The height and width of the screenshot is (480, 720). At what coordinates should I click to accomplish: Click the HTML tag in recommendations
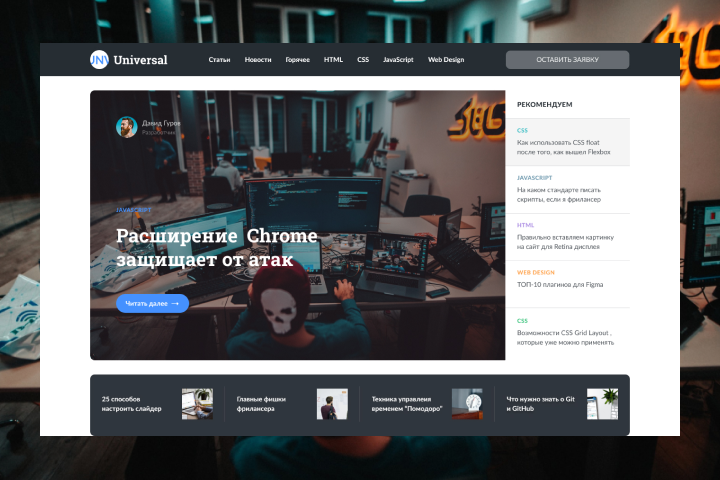pos(525,225)
